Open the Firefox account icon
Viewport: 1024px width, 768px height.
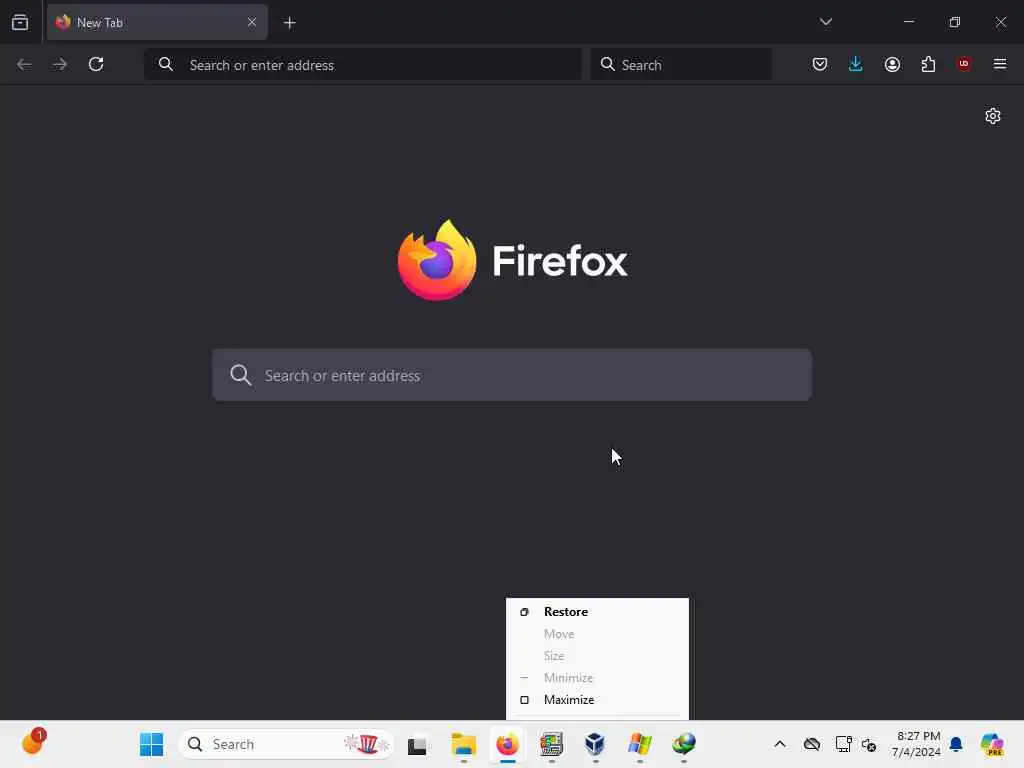pos(892,64)
